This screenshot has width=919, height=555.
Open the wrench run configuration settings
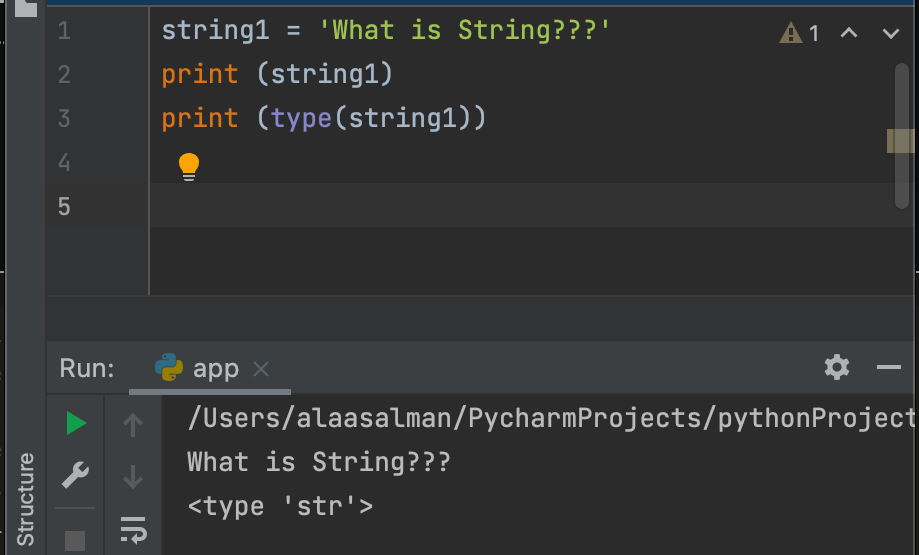pos(76,475)
